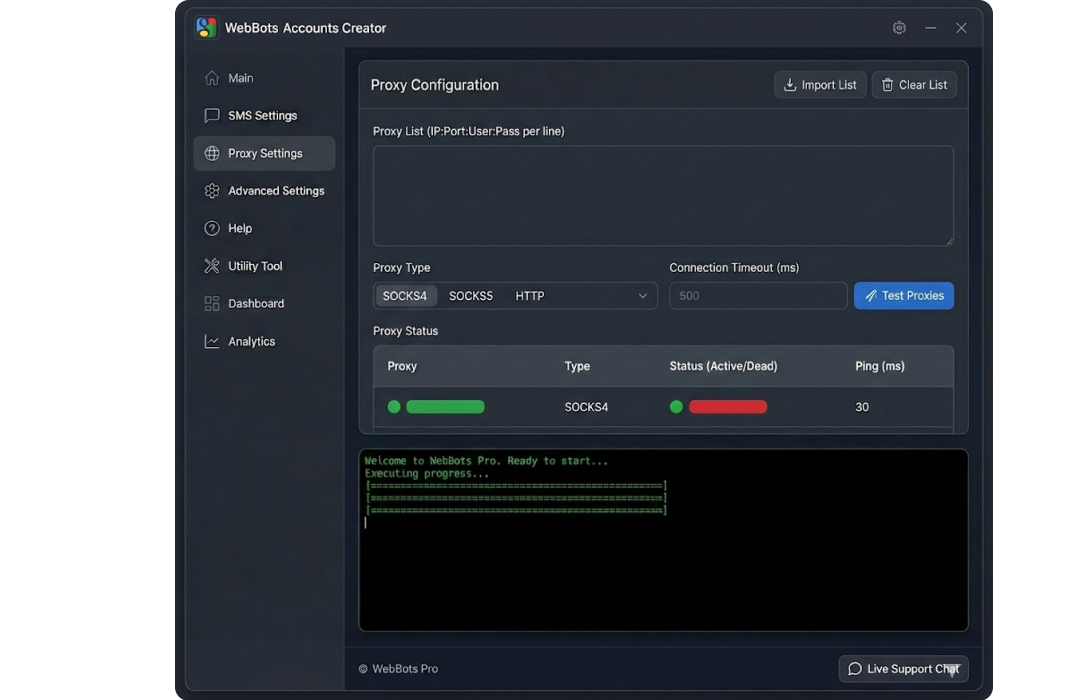Click the settings gear in the title bar
This screenshot has width=1080, height=700.
898,28
